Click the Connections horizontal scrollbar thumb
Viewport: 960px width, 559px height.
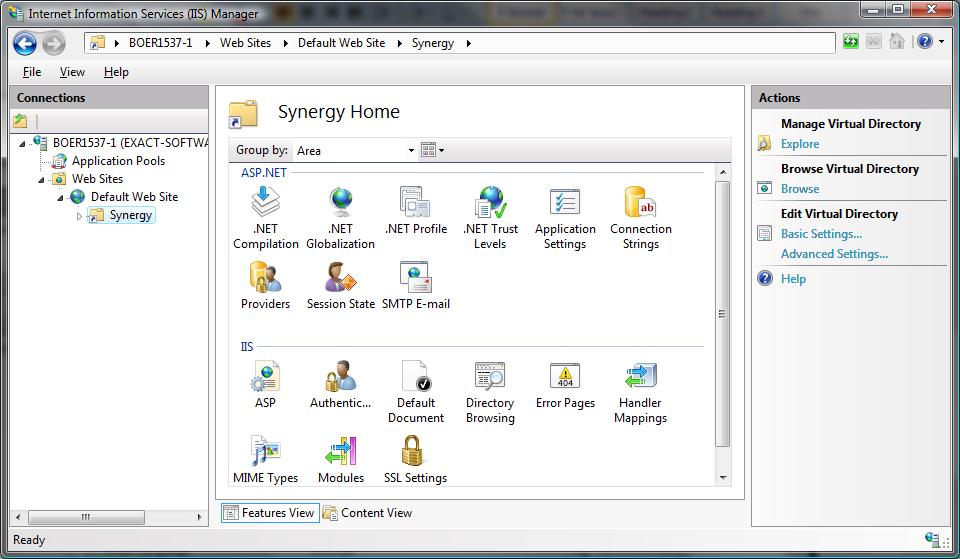[86, 517]
